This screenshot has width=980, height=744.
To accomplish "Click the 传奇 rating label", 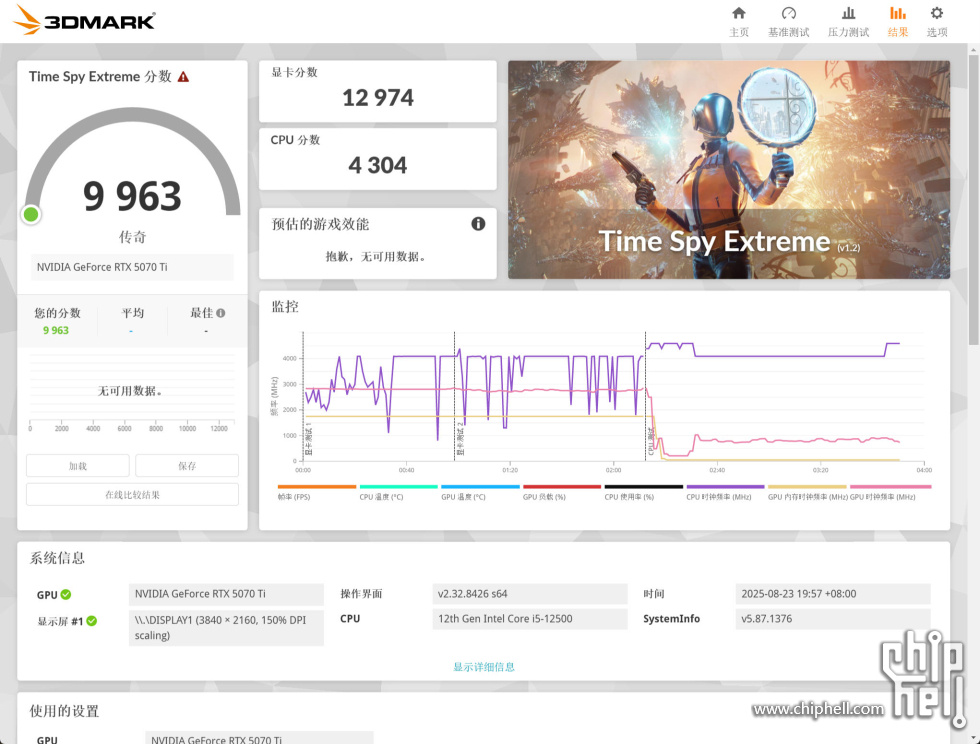I will click(132, 237).
